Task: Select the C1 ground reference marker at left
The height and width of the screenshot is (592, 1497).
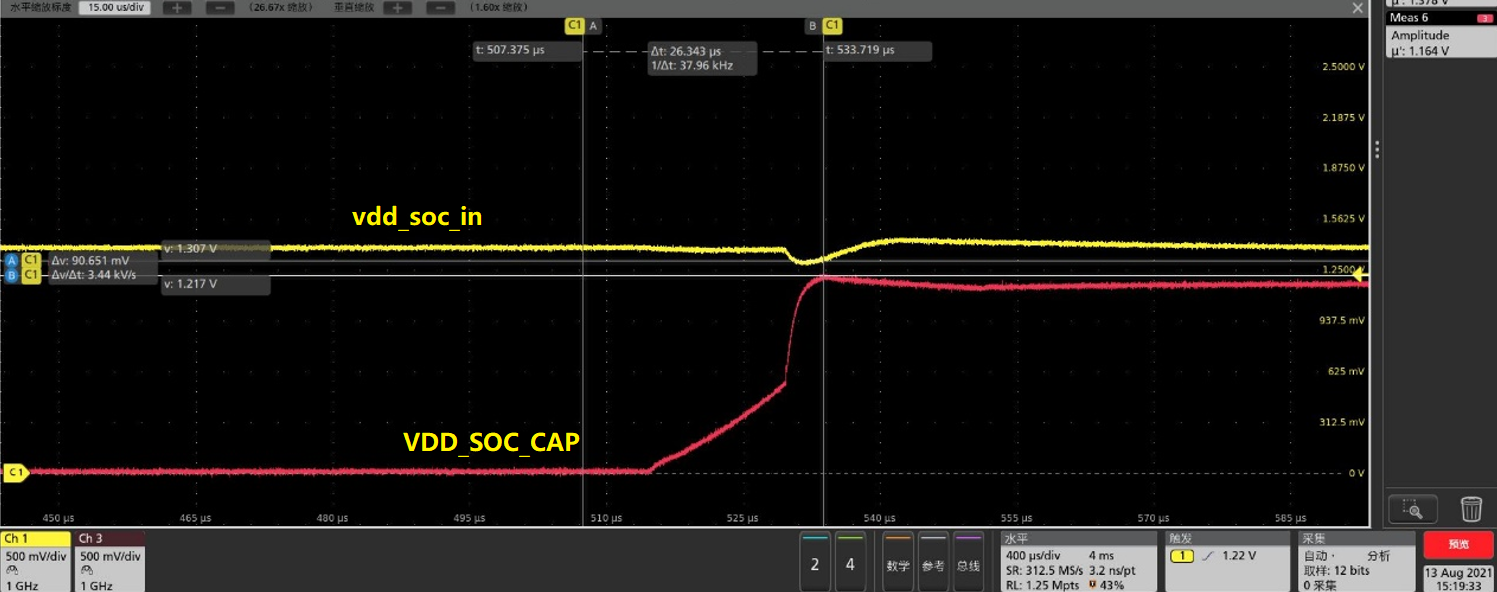Action: pyautogui.click(x=15, y=472)
